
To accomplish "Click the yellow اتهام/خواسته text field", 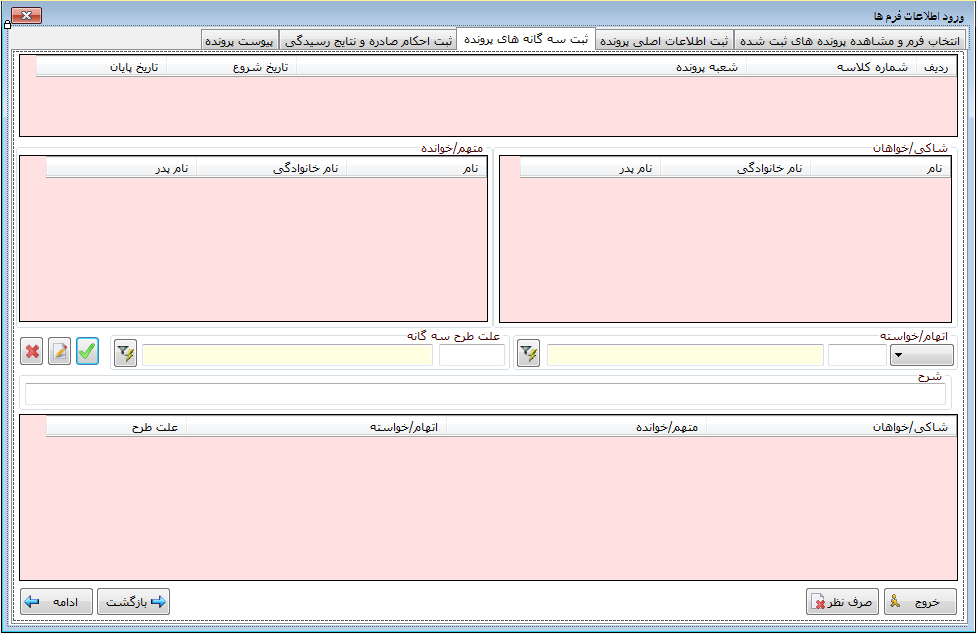I will coord(685,355).
